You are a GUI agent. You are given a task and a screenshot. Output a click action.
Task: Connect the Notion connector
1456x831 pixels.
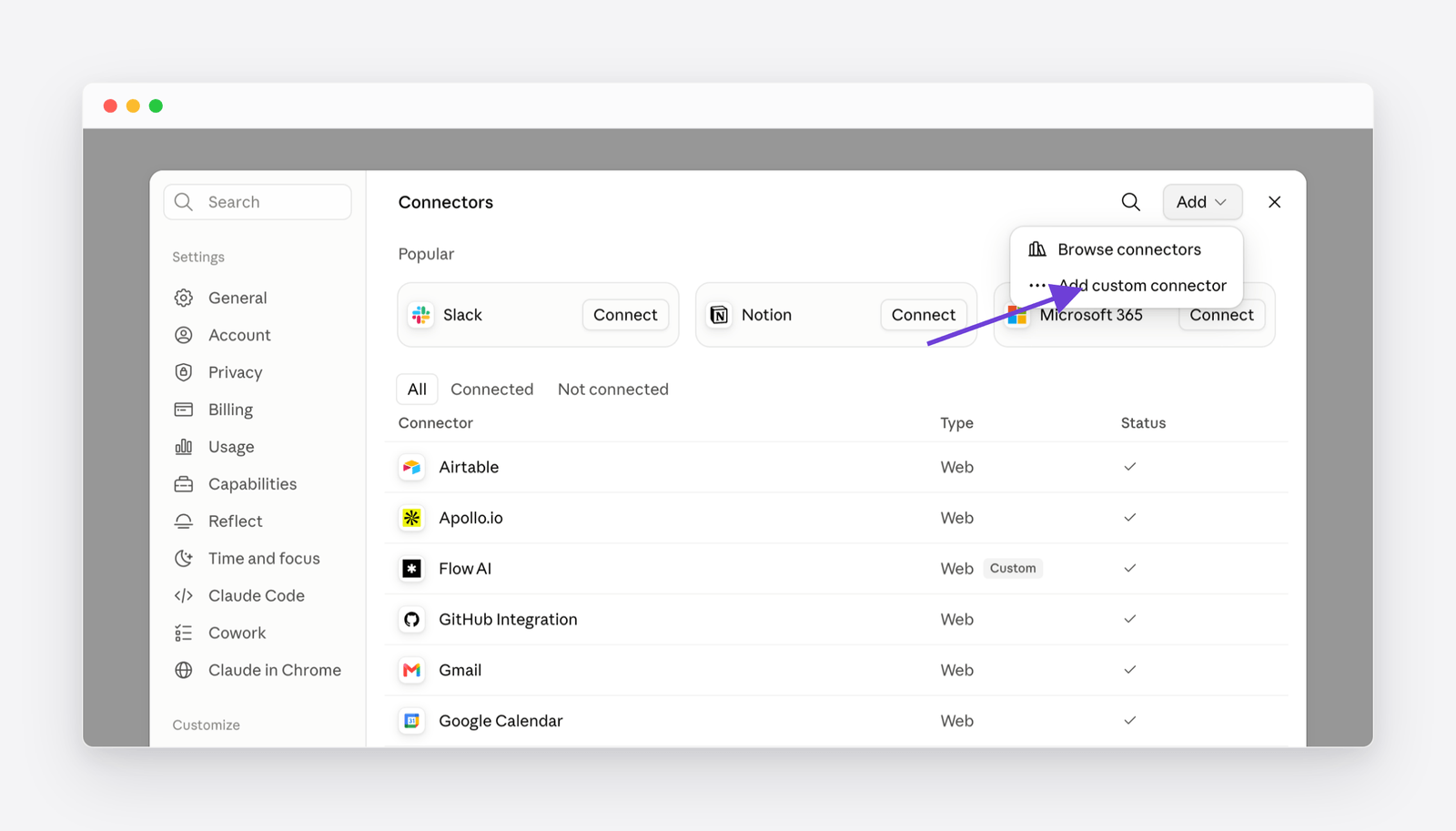(924, 315)
